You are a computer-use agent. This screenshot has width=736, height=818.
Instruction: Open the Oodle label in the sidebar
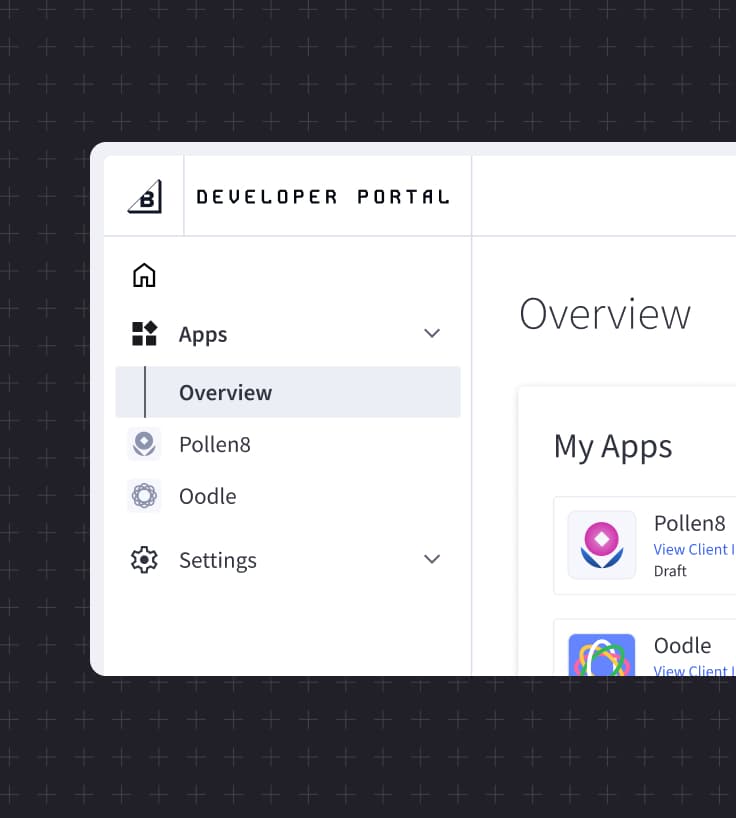point(207,496)
